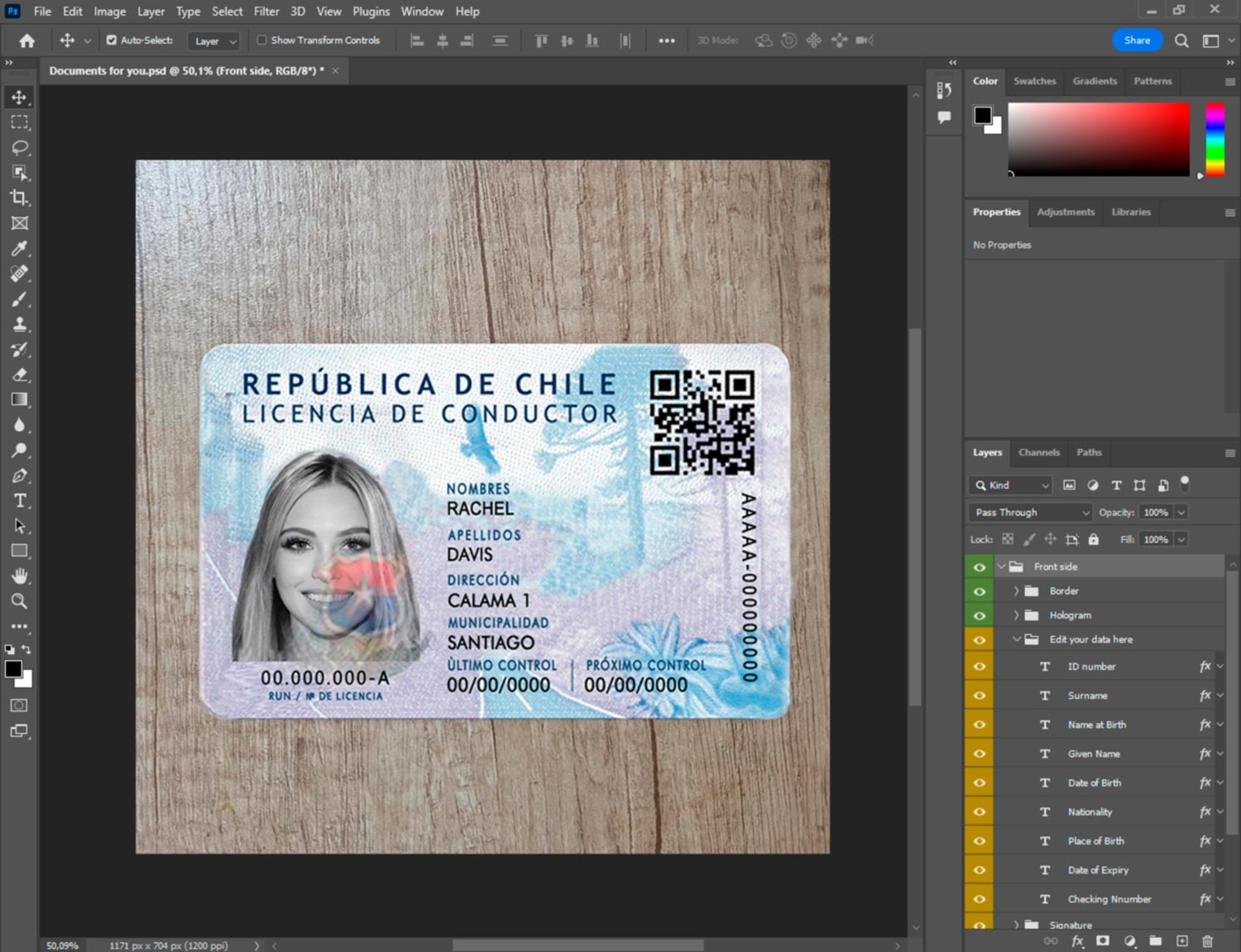Activate the Eraser tool
This screenshot has height=952, width=1241.
pyautogui.click(x=19, y=375)
